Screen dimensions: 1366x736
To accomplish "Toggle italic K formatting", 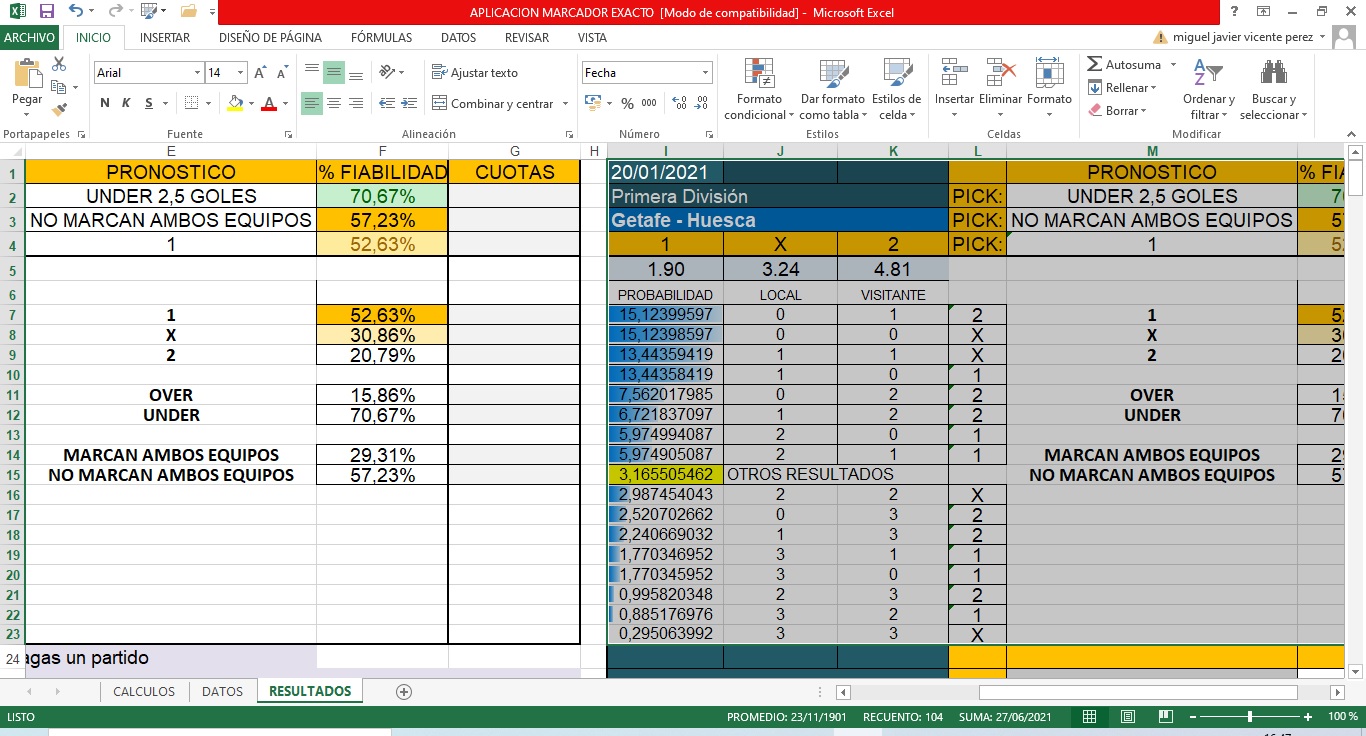I will tap(126, 103).
